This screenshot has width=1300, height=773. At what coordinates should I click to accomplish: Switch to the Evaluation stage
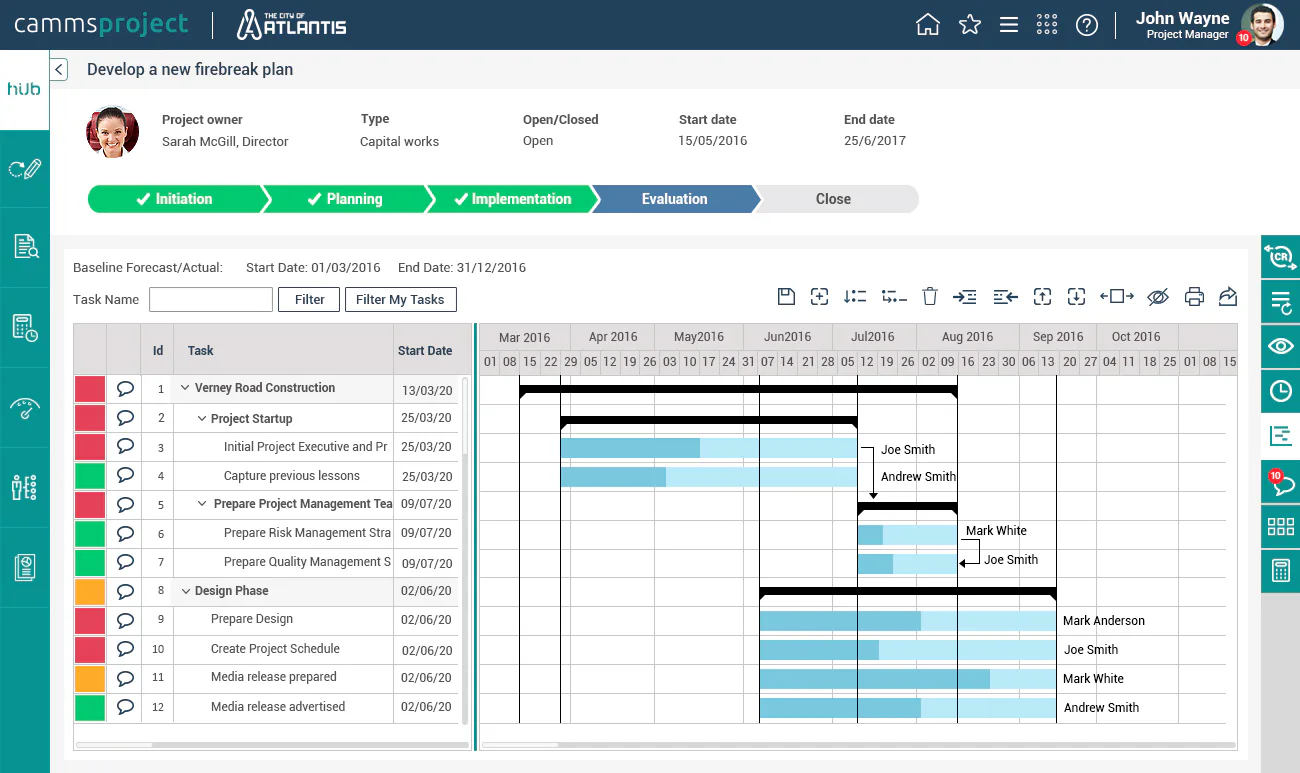(x=674, y=199)
